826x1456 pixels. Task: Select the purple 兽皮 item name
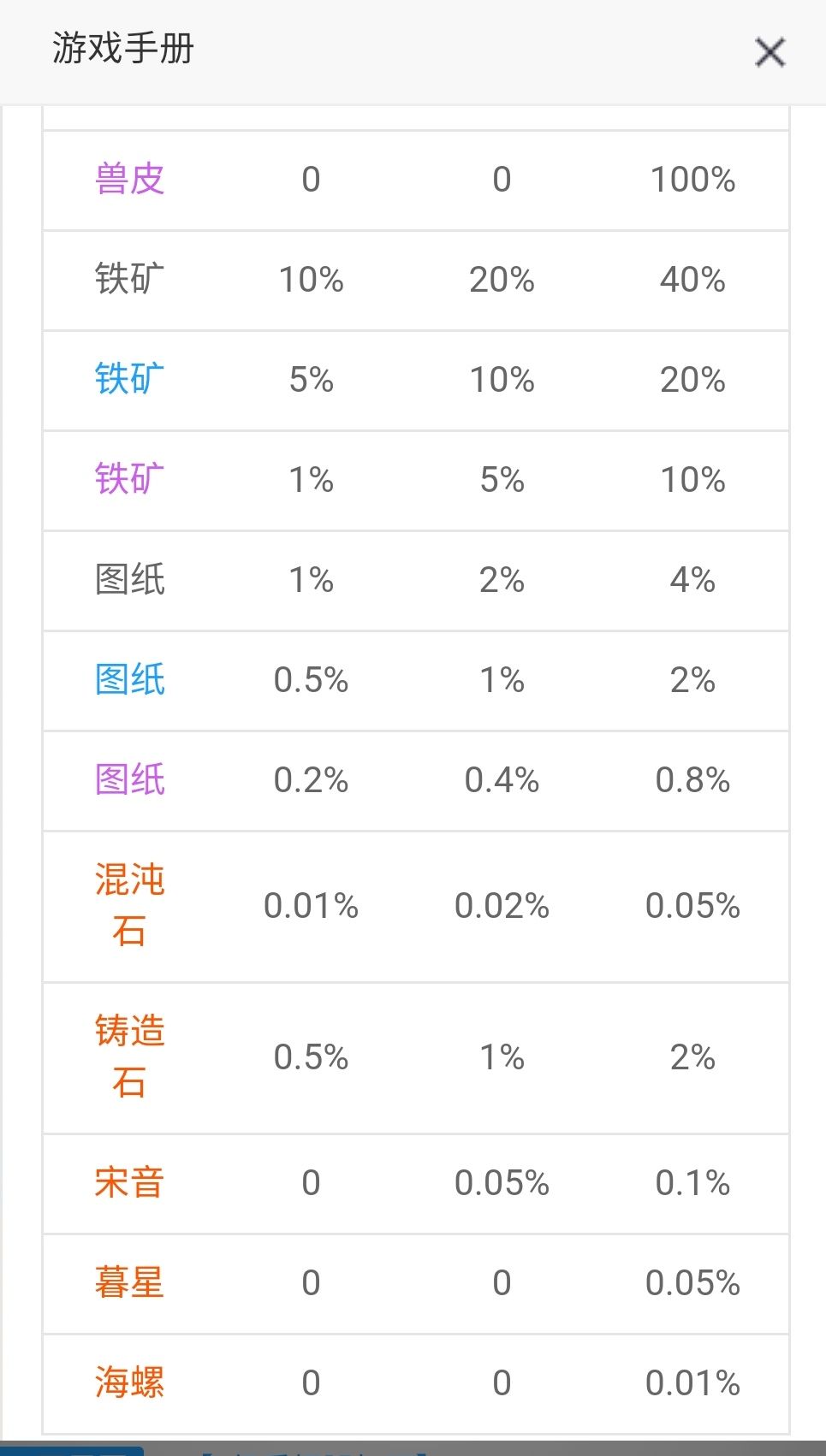pos(129,180)
